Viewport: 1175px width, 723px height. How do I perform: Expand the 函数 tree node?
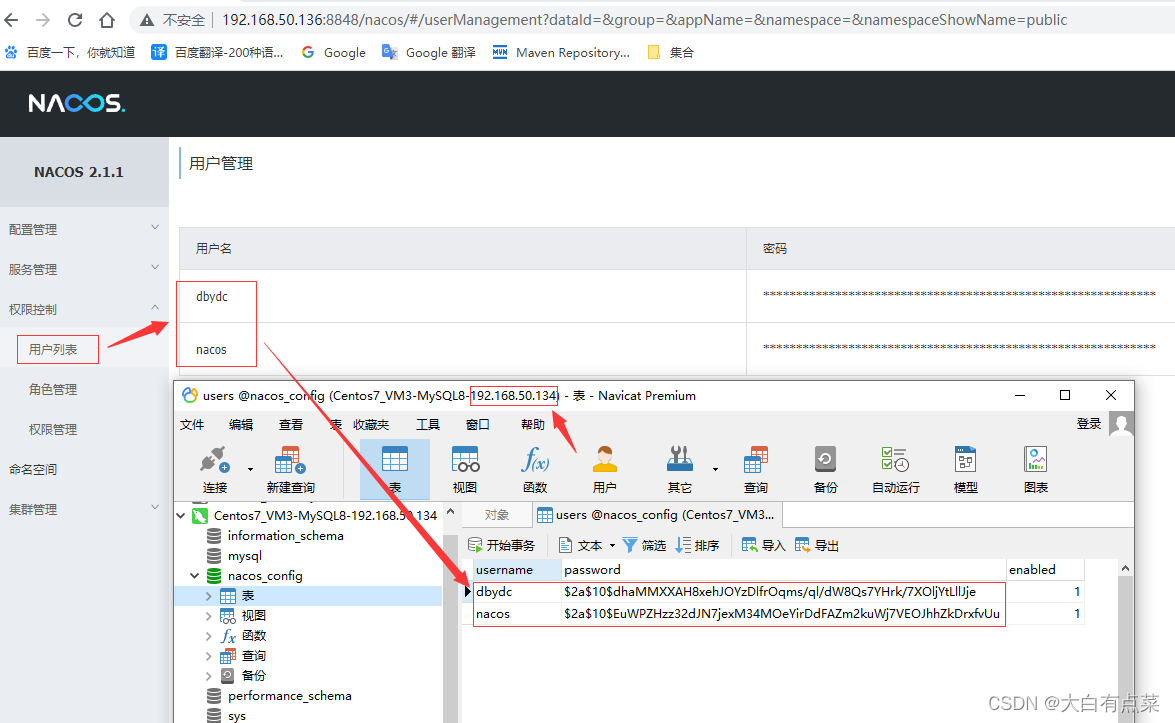208,635
